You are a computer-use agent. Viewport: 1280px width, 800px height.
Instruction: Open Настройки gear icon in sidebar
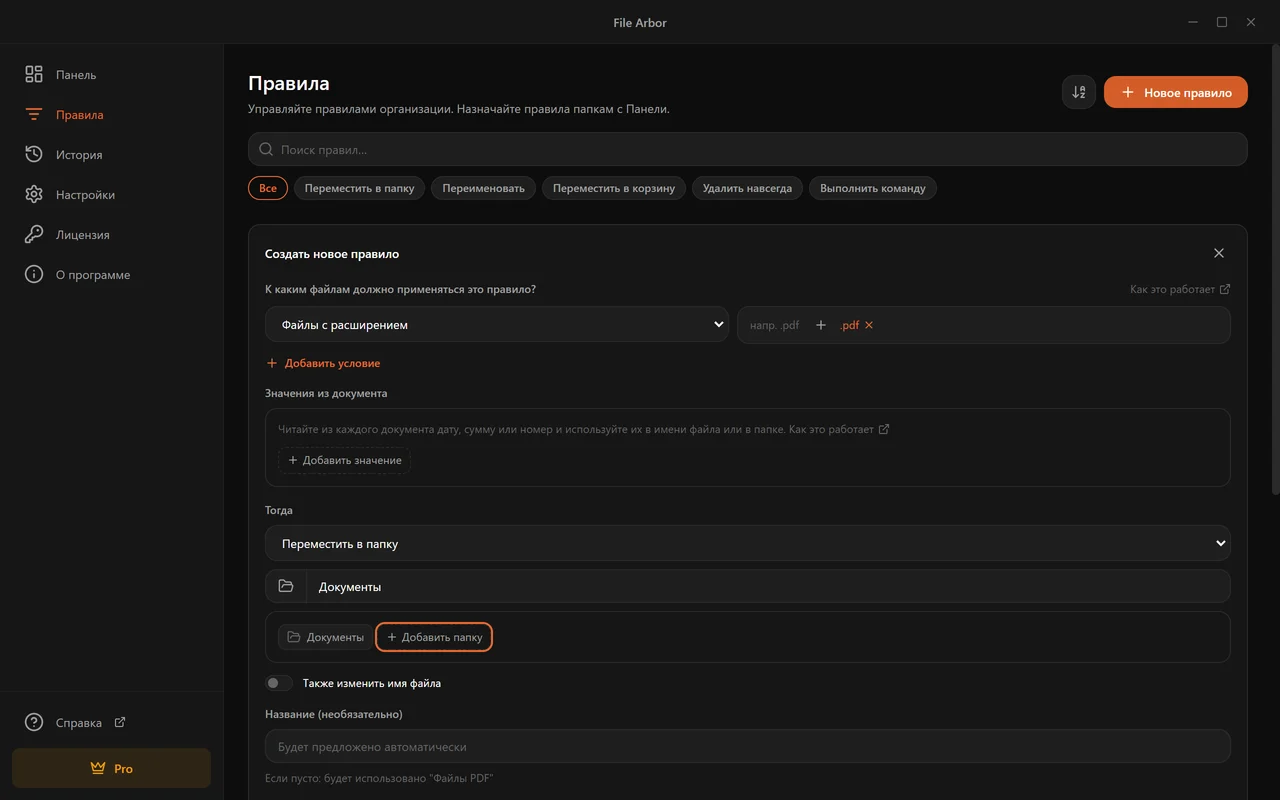(34, 194)
